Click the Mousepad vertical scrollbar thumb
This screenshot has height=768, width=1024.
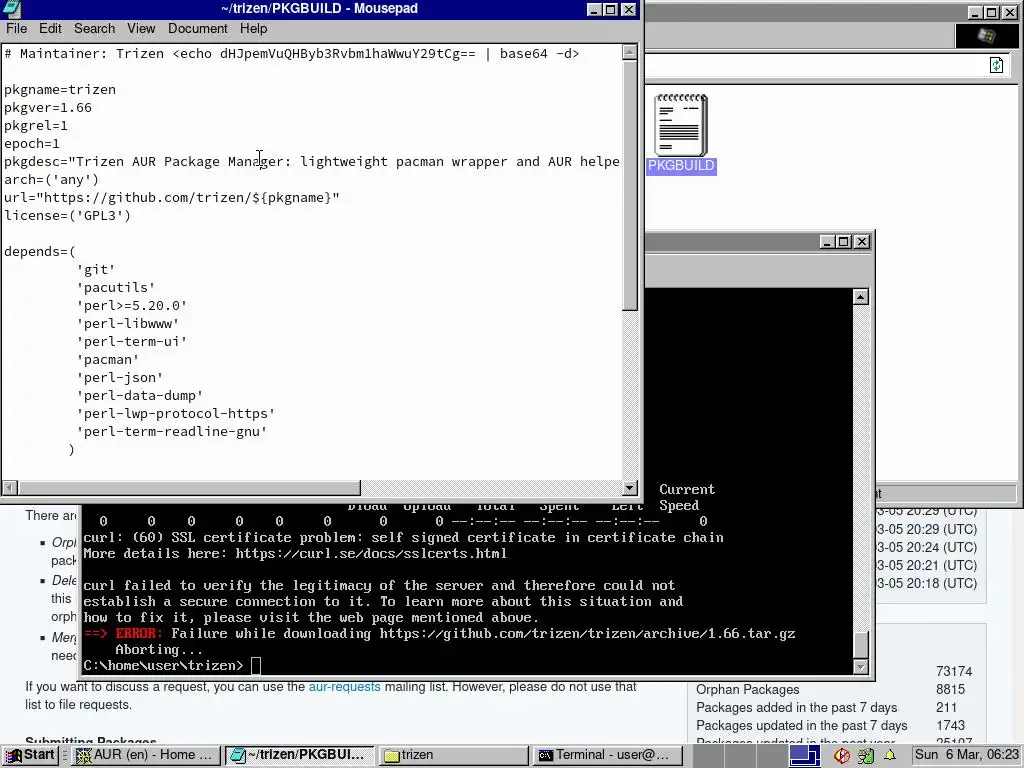point(630,185)
